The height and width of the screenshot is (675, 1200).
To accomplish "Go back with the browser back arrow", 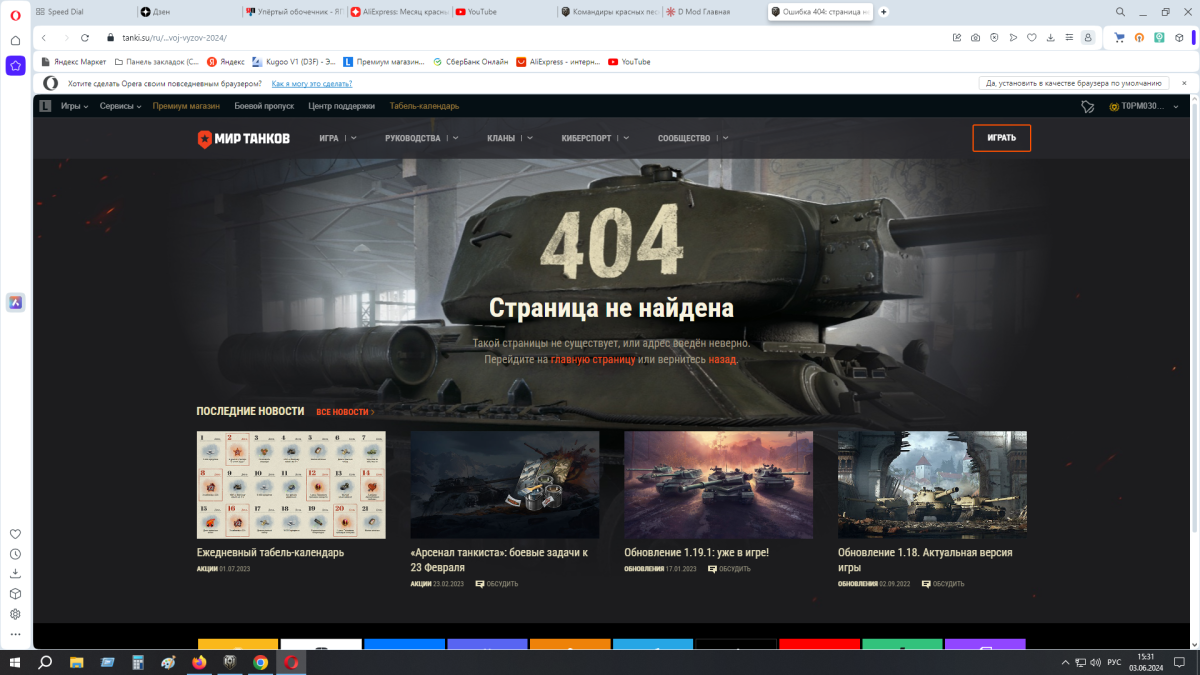I will tap(44, 38).
